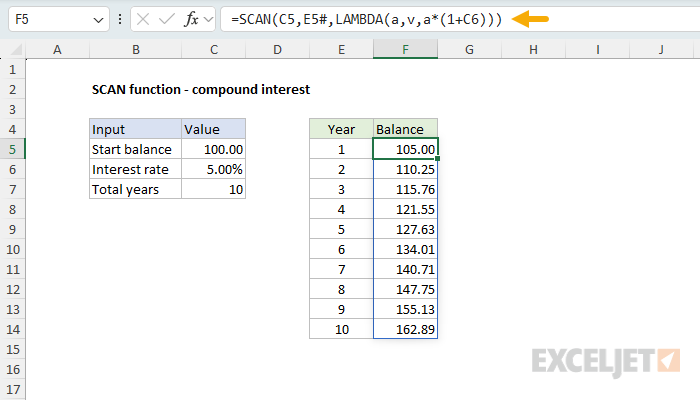This screenshot has width=700, height=400.
Task: Select row 5 header
Action: [12, 149]
